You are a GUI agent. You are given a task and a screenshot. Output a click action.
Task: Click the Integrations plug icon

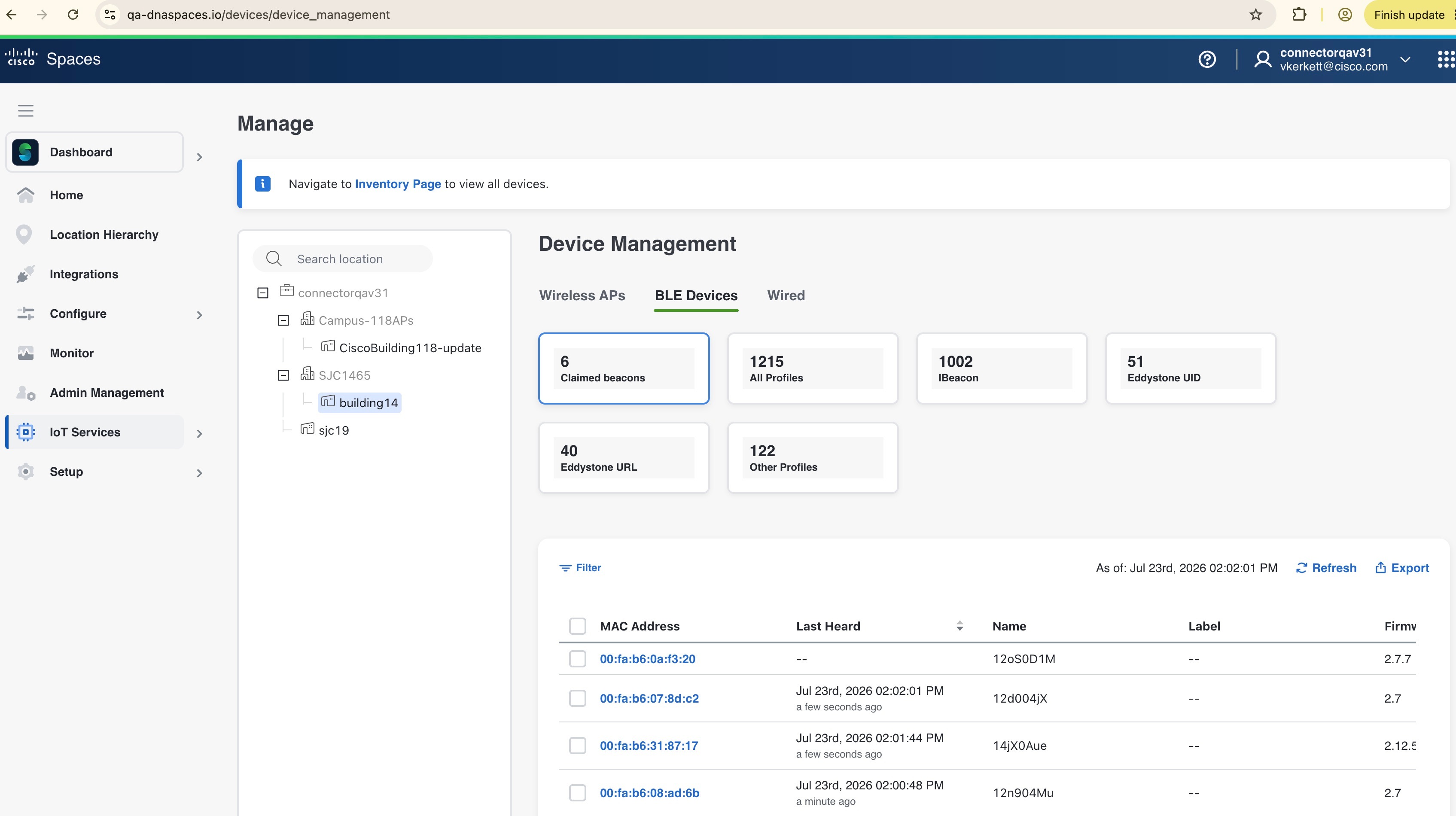tap(25, 274)
